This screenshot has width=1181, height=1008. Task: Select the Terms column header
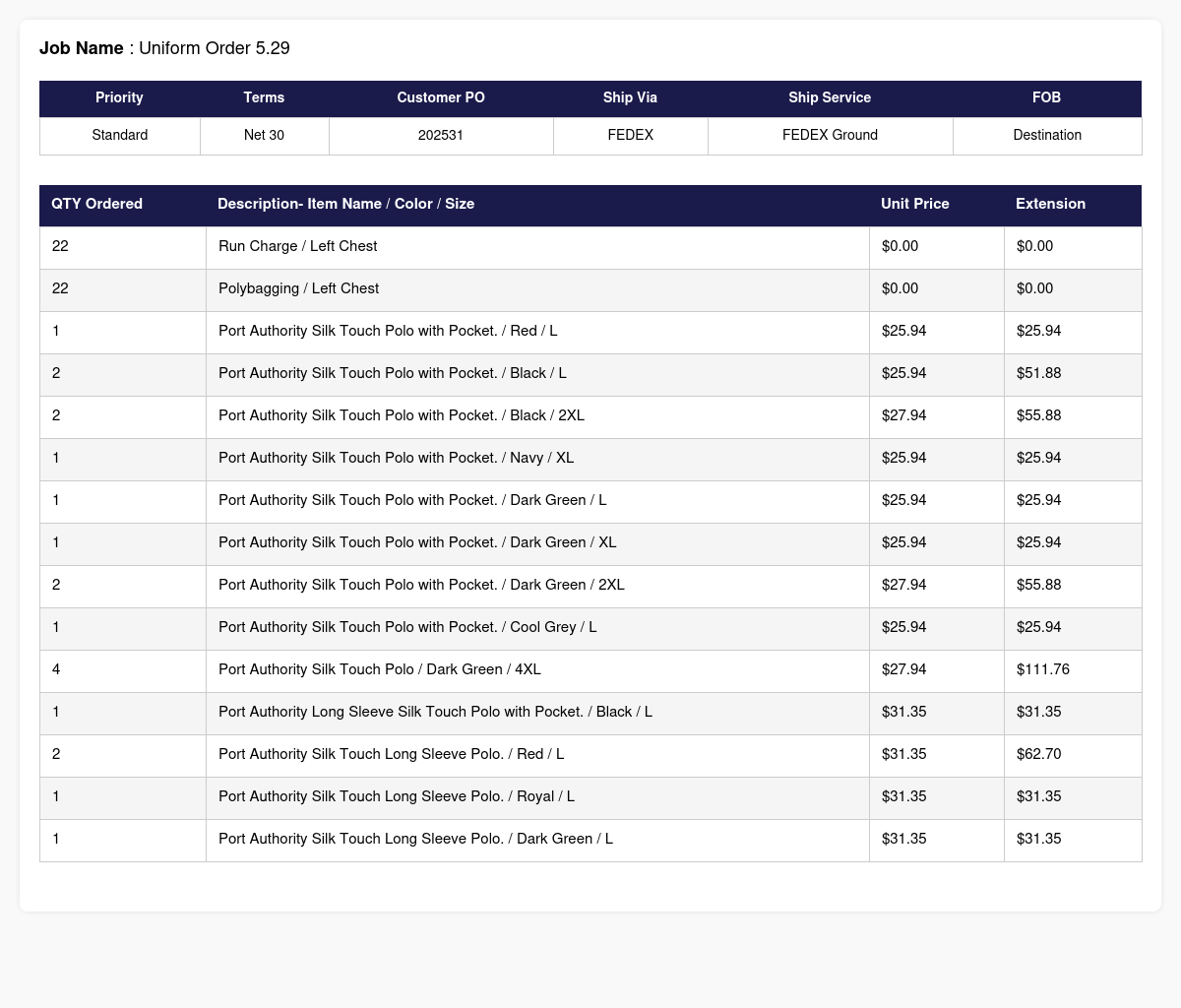[264, 97]
